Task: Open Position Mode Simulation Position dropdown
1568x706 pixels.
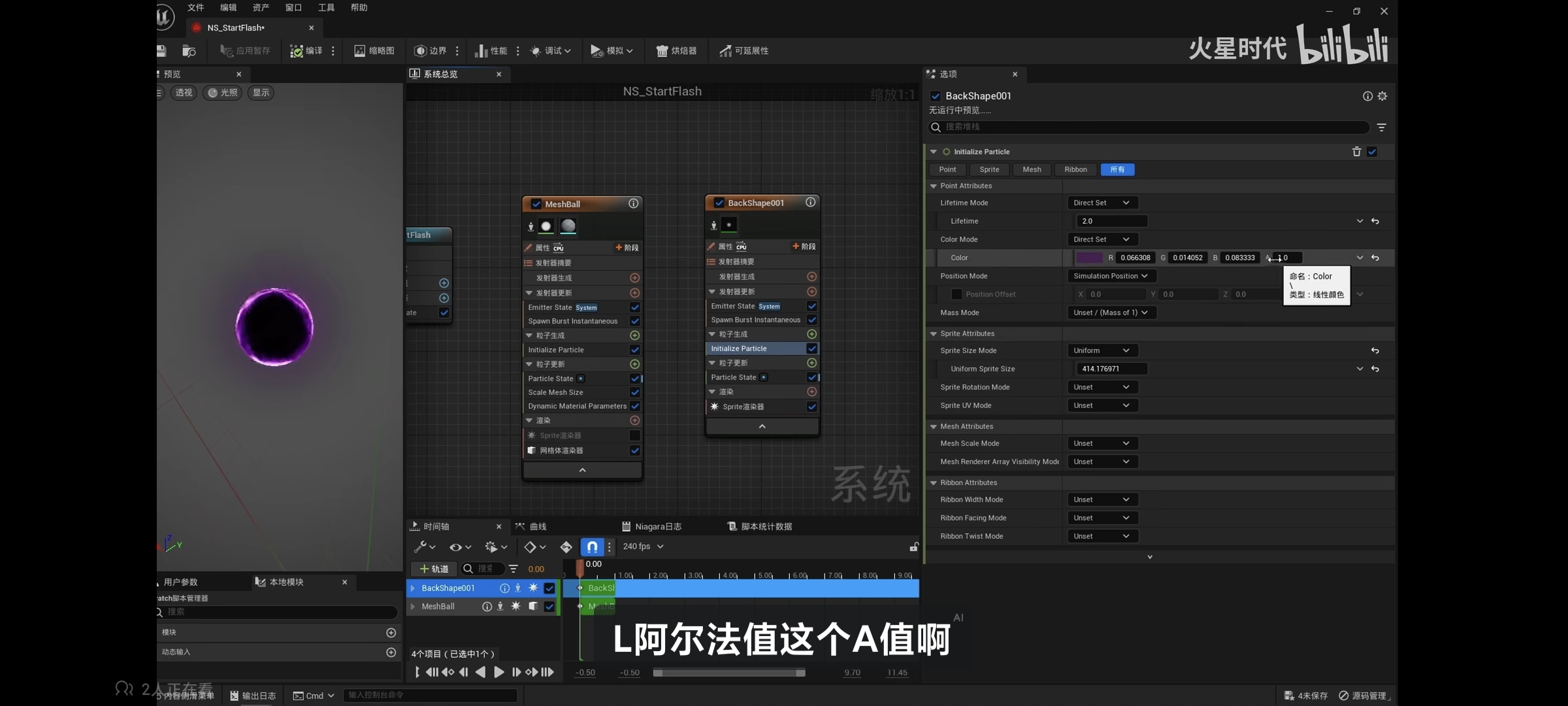Action: (x=1110, y=276)
